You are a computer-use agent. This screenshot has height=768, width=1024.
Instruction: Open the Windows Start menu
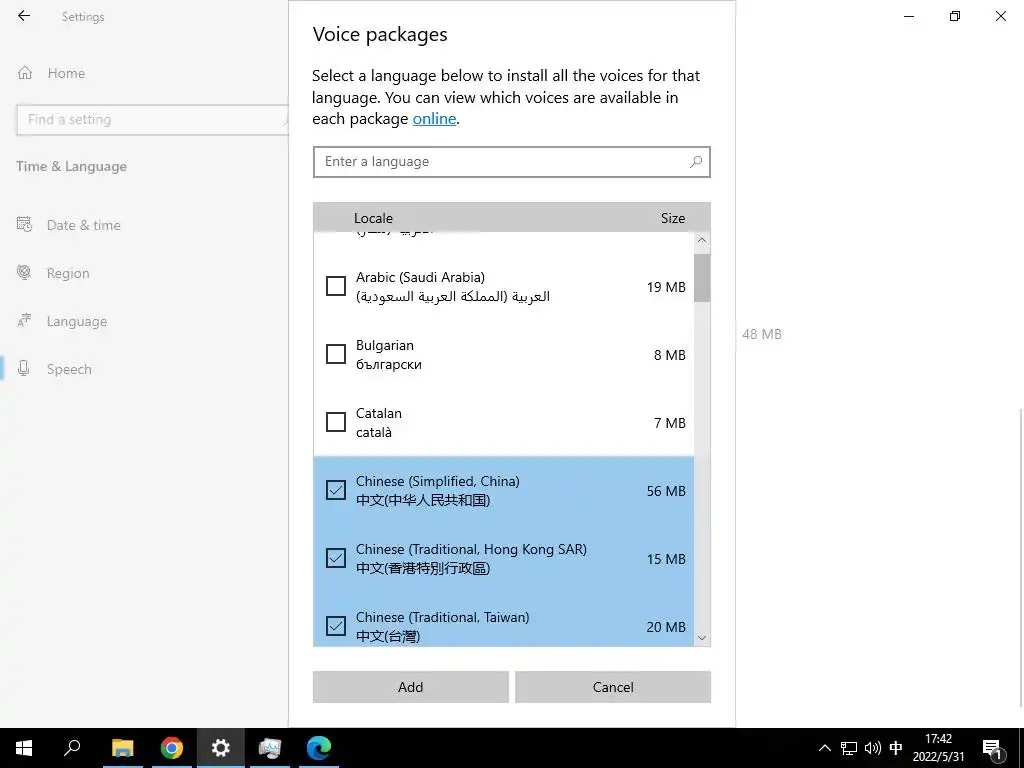coord(24,748)
